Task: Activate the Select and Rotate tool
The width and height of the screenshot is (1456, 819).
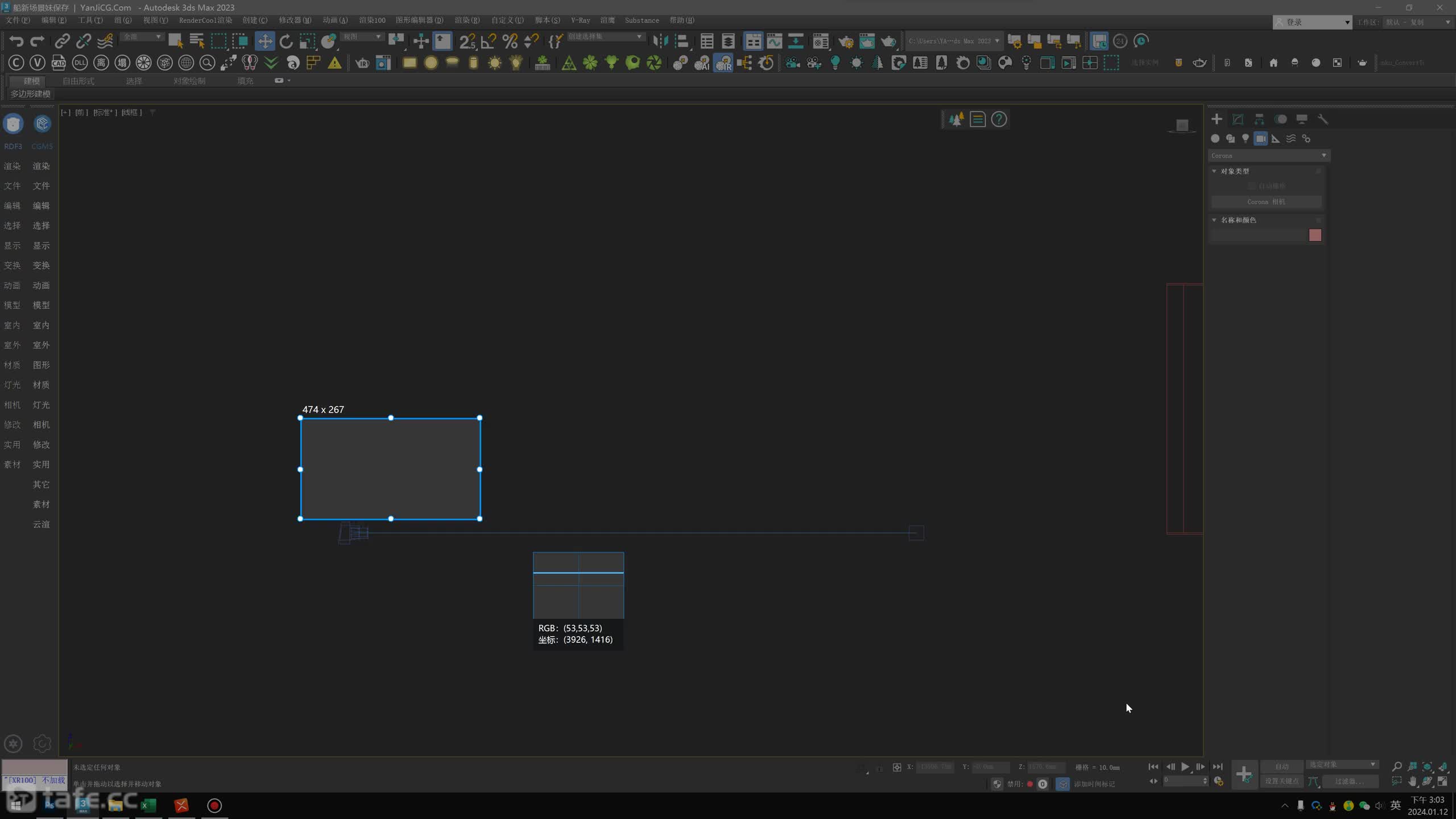Action: coord(286,41)
